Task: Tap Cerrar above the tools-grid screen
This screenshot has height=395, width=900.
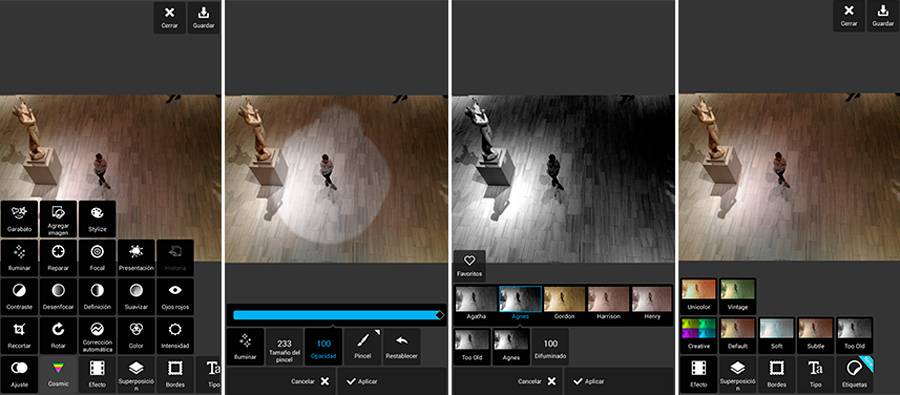Action: click(x=169, y=17)
